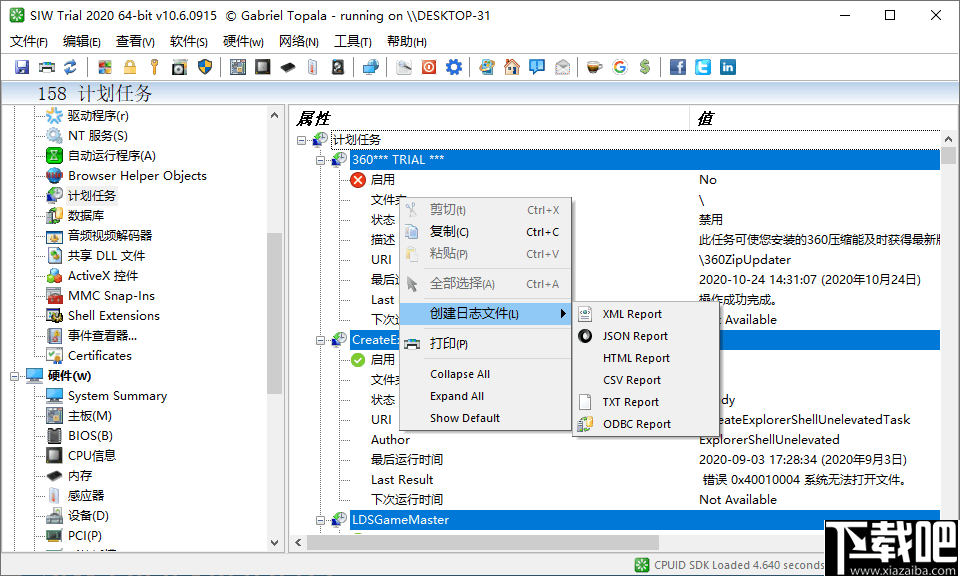Choose 复制 from the context menu

(447, 231)
